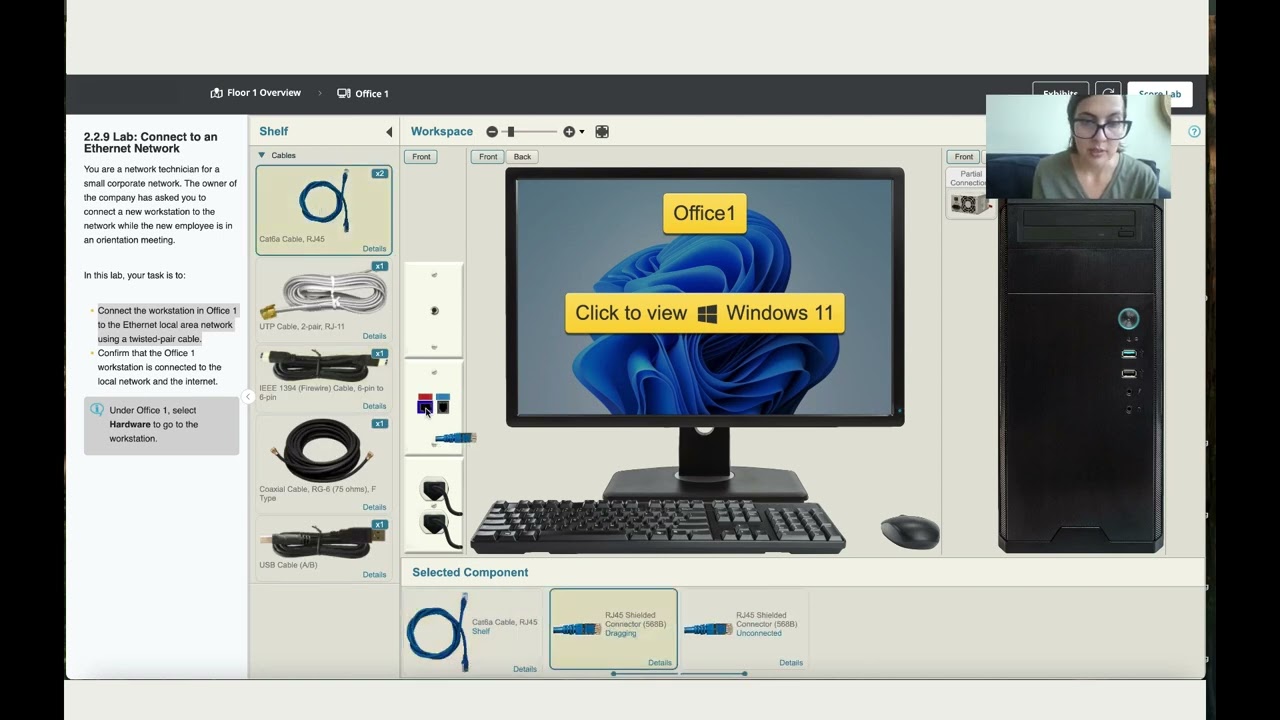Switch monitor to Front view
Image resolution: width=1280 pixels, height=720 pixels.
pos(488,157)
